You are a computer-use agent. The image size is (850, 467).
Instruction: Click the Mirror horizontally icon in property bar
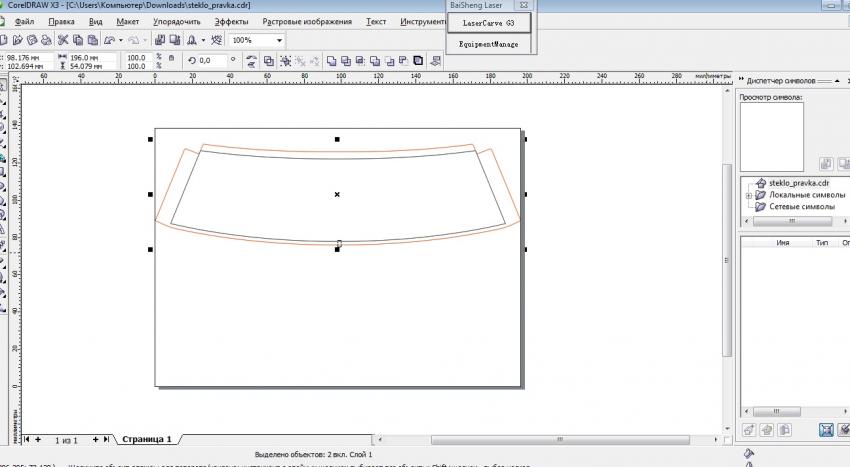point(251,57)
